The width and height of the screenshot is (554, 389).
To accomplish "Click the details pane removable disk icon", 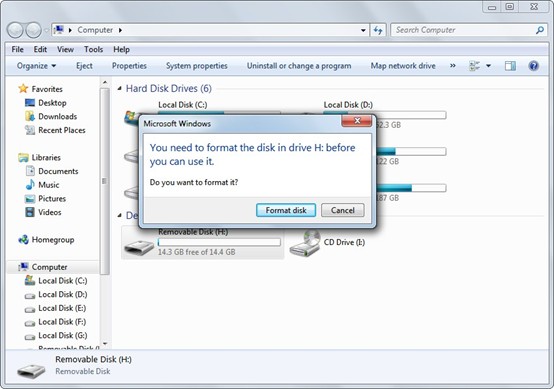I will tap(31, 371).
